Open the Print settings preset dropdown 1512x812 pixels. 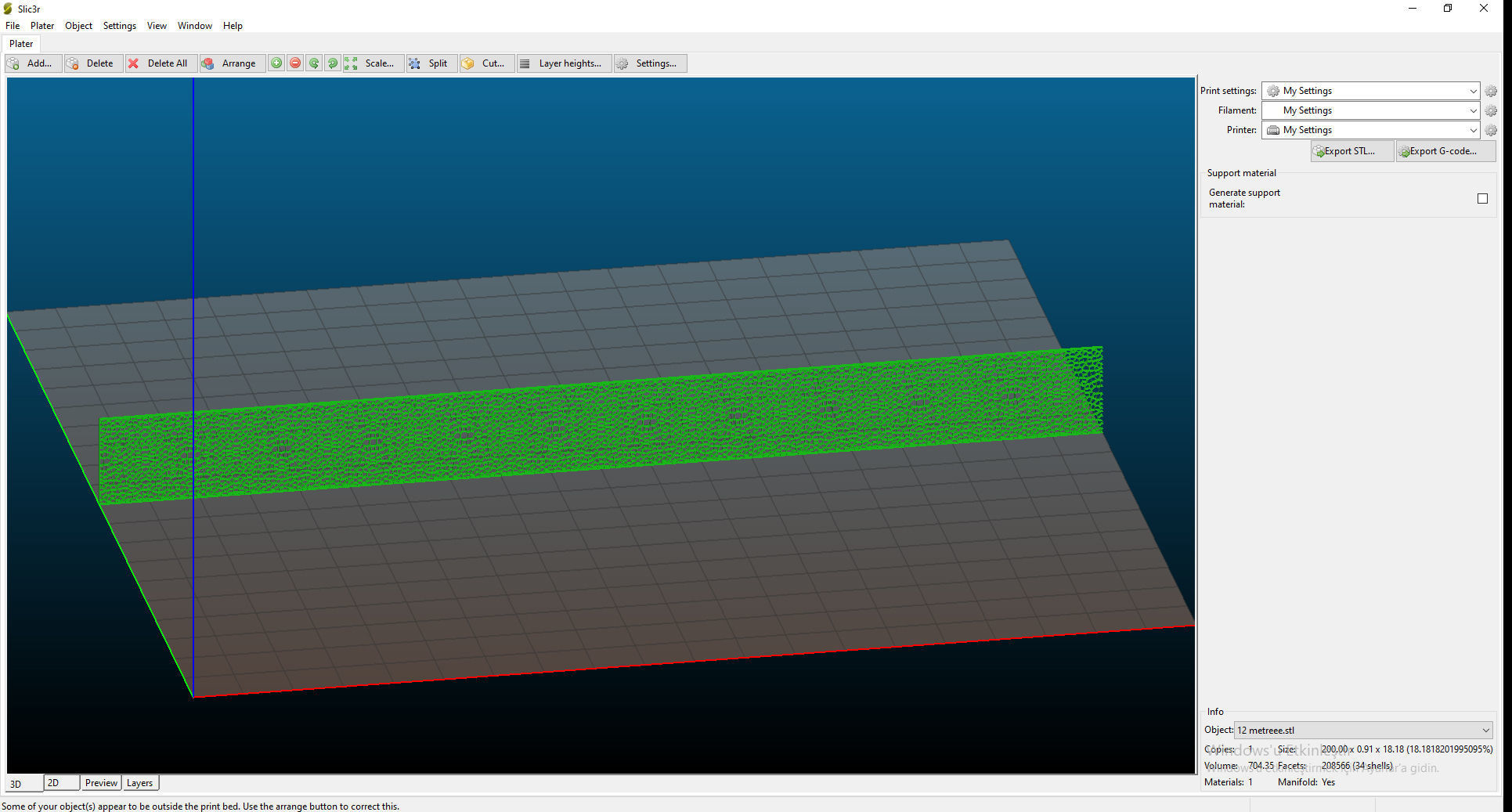(x=1370, y=91)
